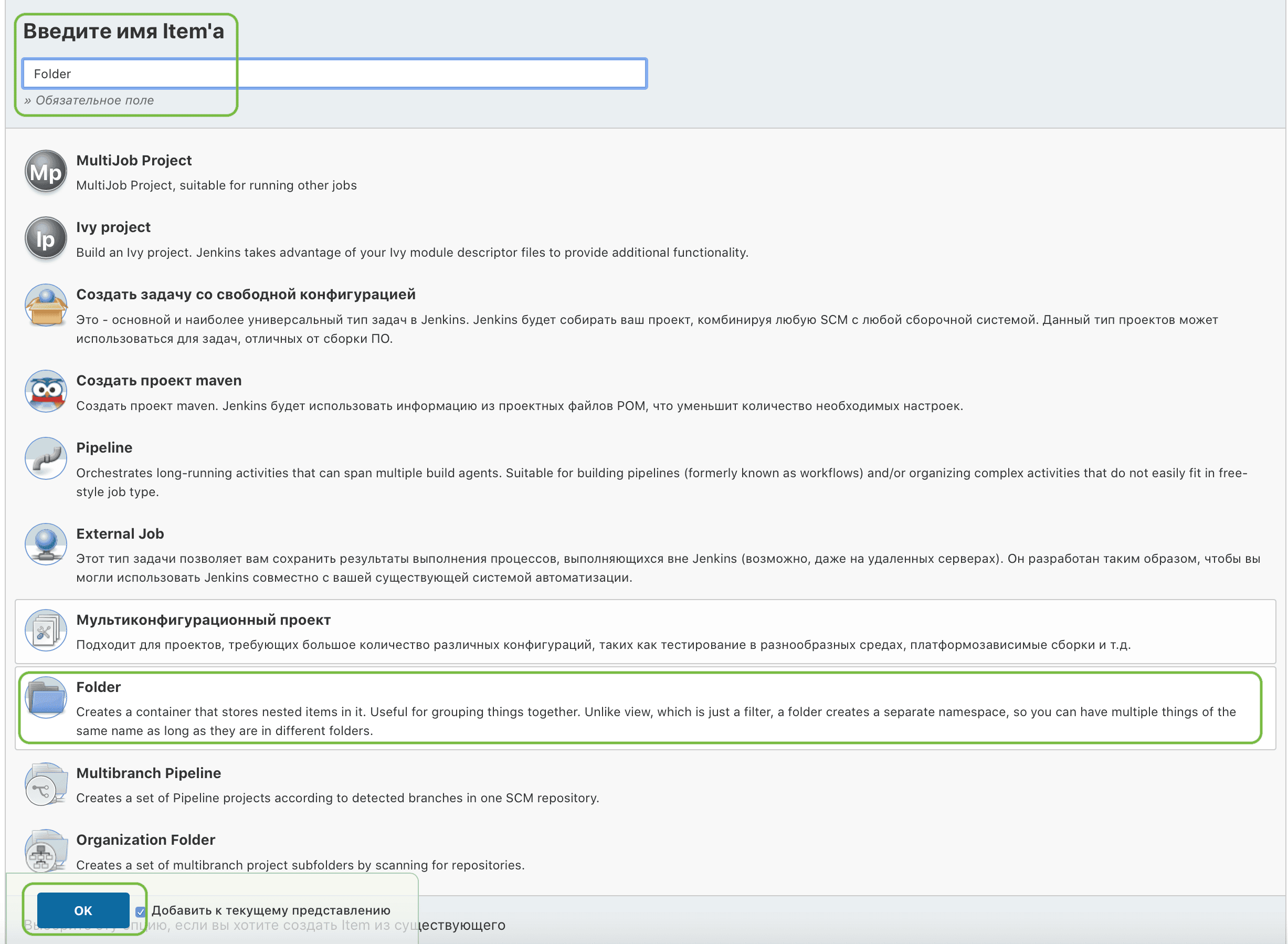This screenshot has height=944, width=1288.
Task: Click the Pipeline pipe icon
Action: coord(46,458)
